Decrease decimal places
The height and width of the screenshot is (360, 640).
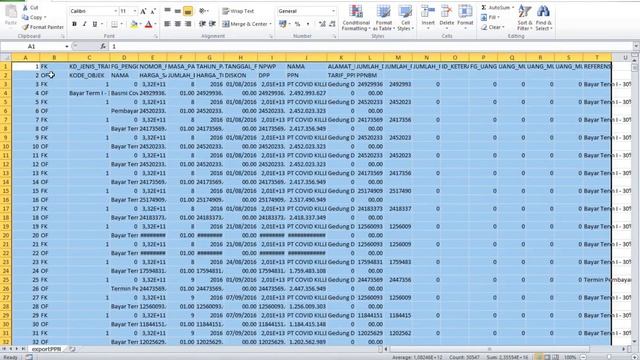click(x=333, y=24)
